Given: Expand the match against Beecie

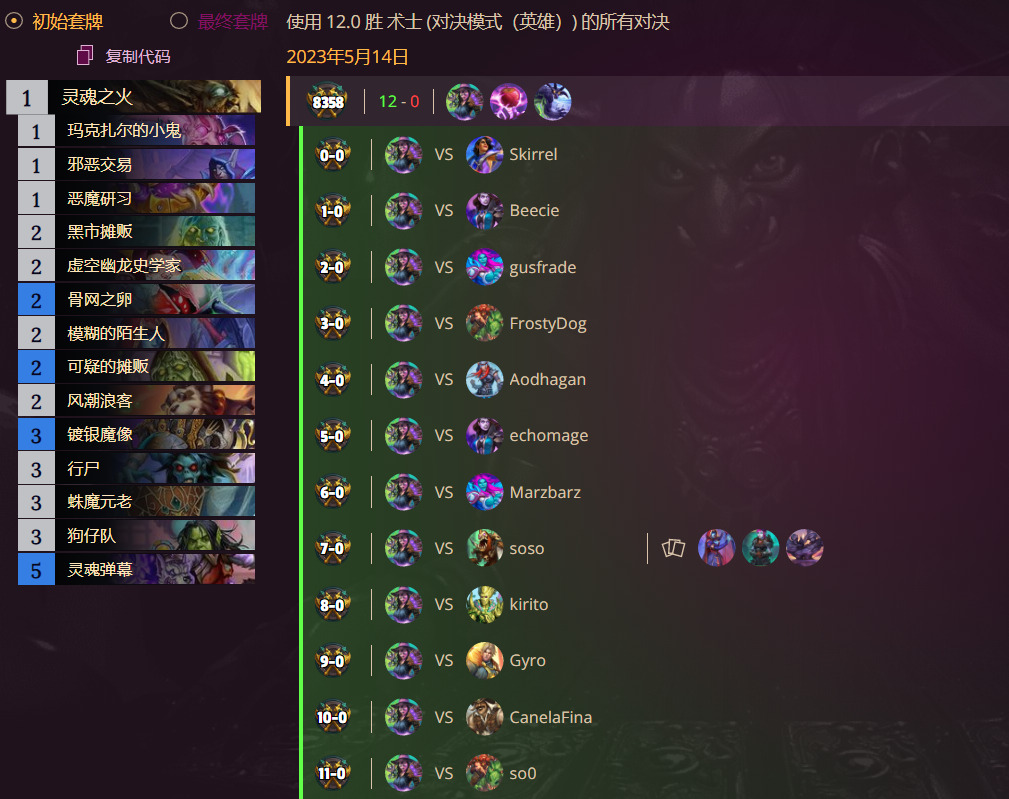Looking at the screenshot, I should coord(655,210).
